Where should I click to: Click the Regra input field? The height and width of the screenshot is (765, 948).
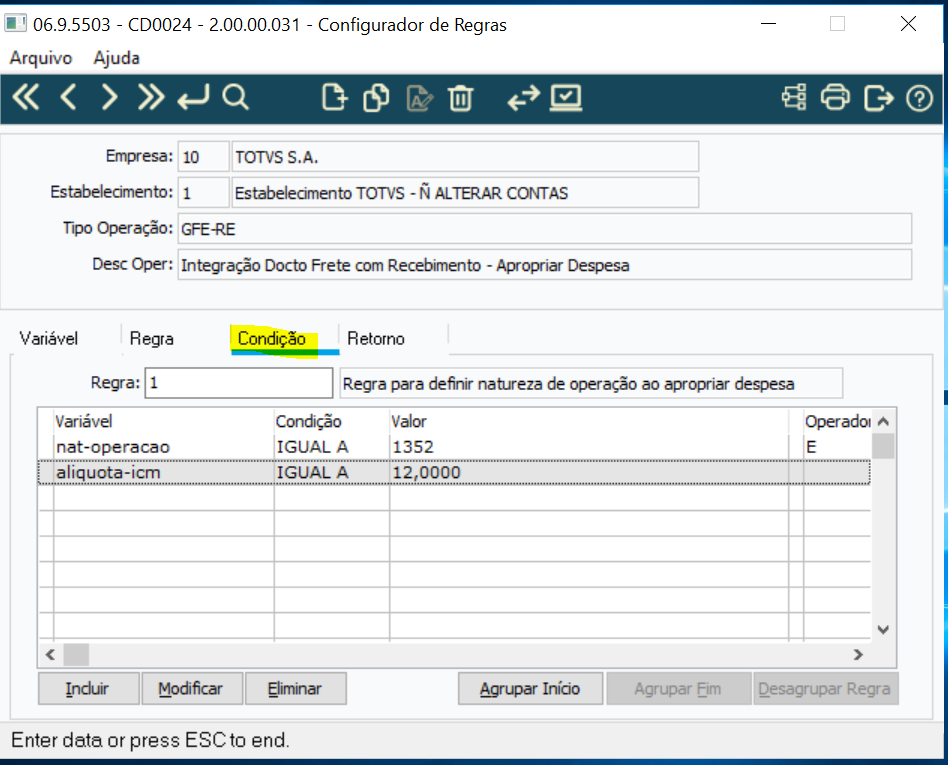click(x=238, y=382)
